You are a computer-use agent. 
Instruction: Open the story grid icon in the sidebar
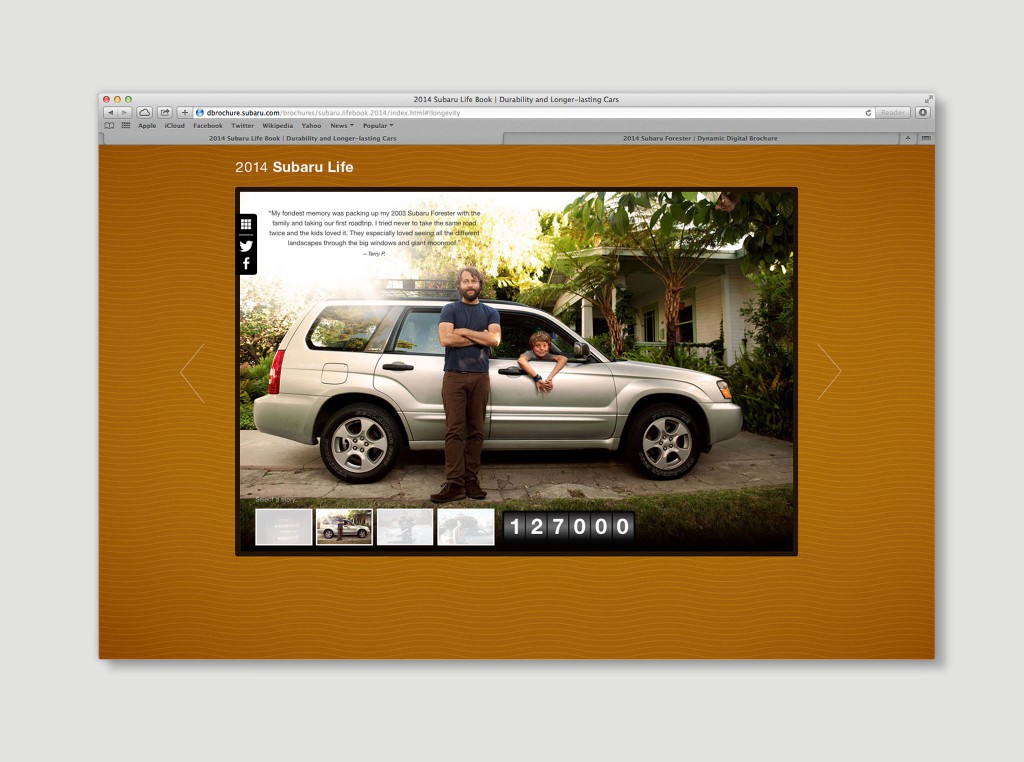[246, 224]
